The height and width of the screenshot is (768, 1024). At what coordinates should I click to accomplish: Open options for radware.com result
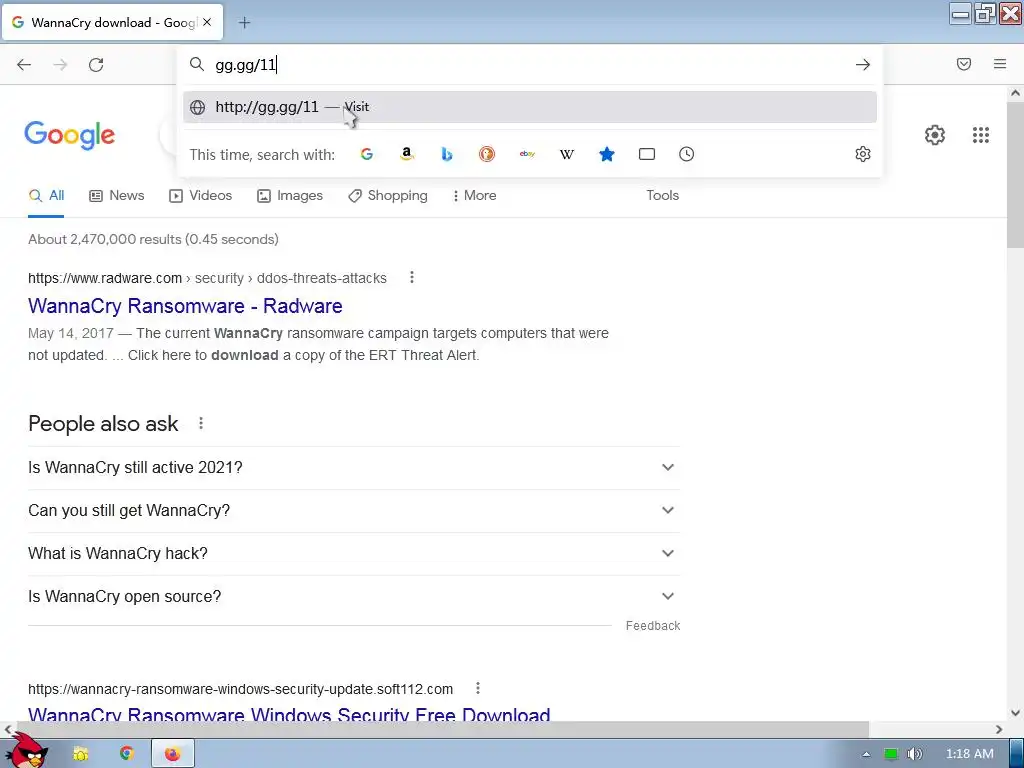coord(411,278)
